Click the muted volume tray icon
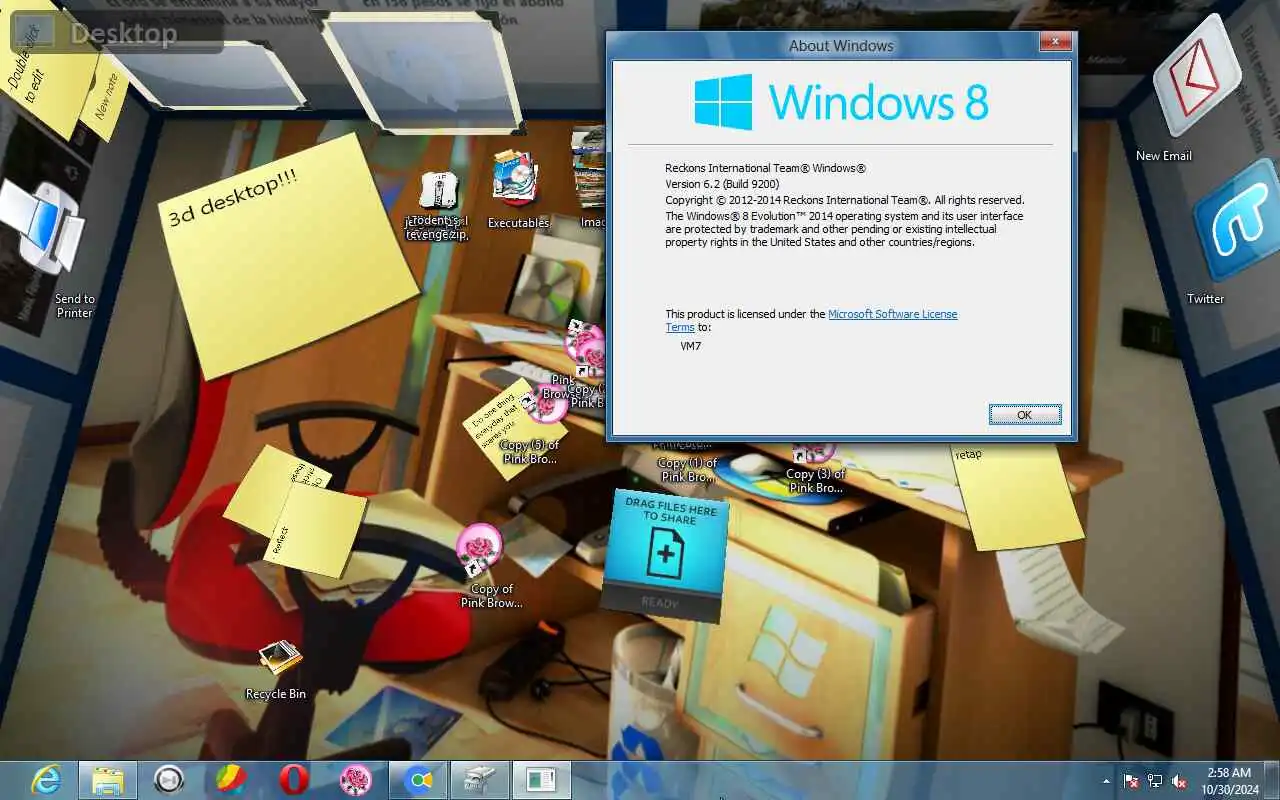The height and width of the screenshot is (800, 1280). coord(1179,781)
